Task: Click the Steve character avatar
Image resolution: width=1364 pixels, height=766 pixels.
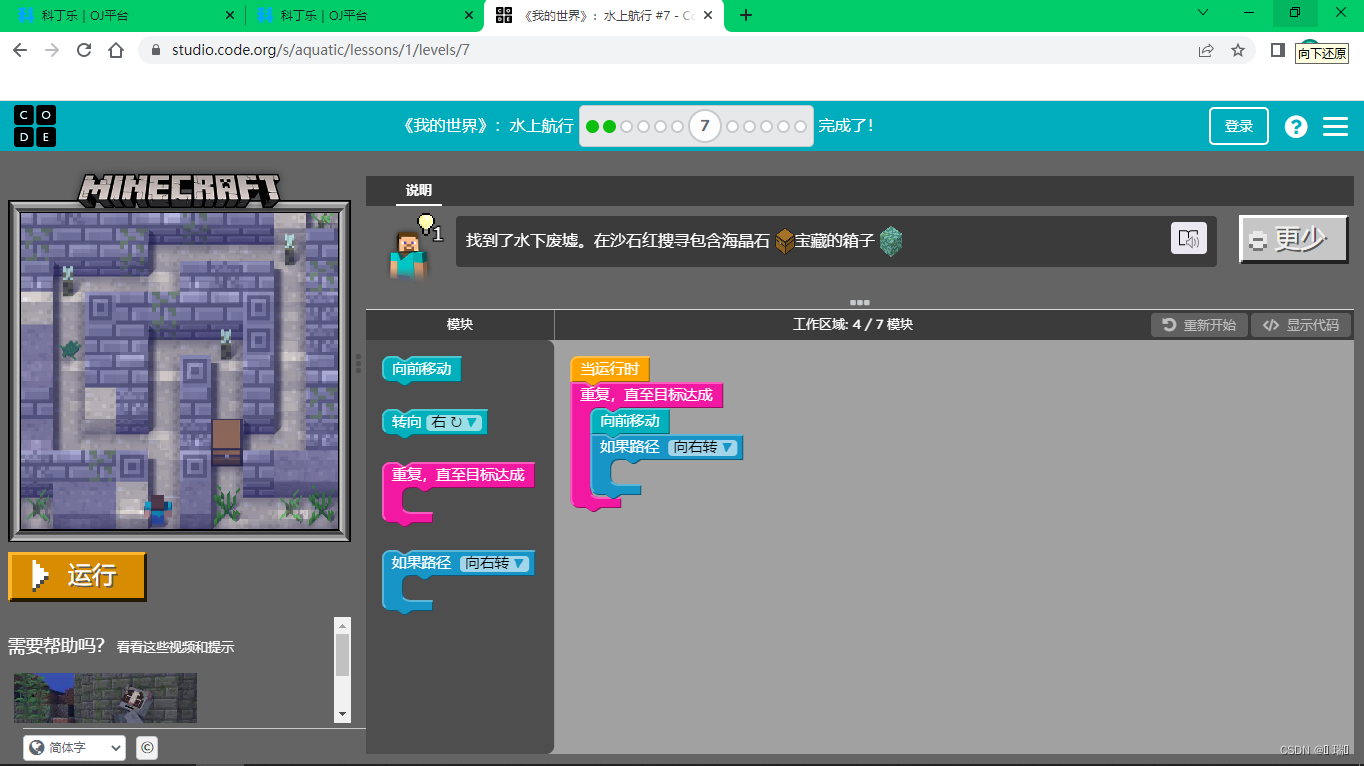Action: click(x=408, y=254)
